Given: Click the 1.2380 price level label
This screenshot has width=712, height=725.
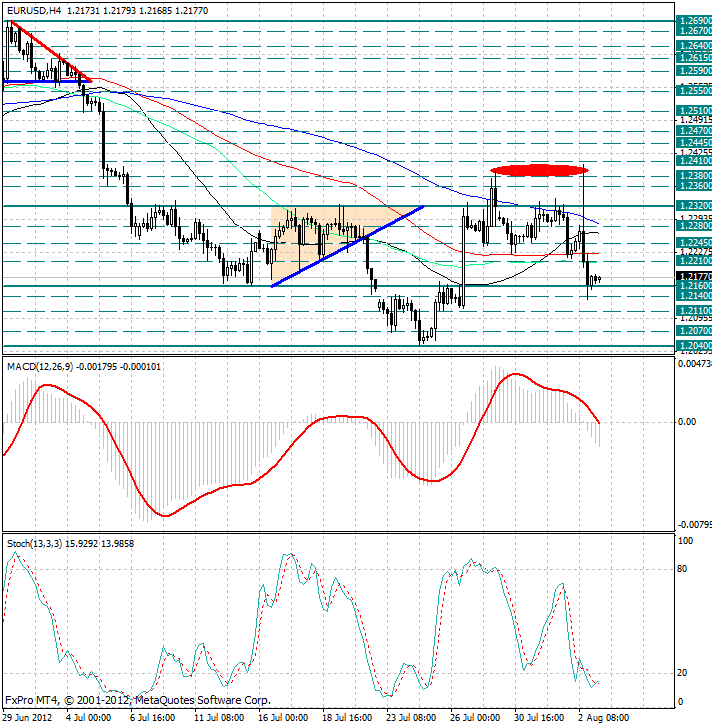Looking at the screenshot, I should (x=694, y=176).
